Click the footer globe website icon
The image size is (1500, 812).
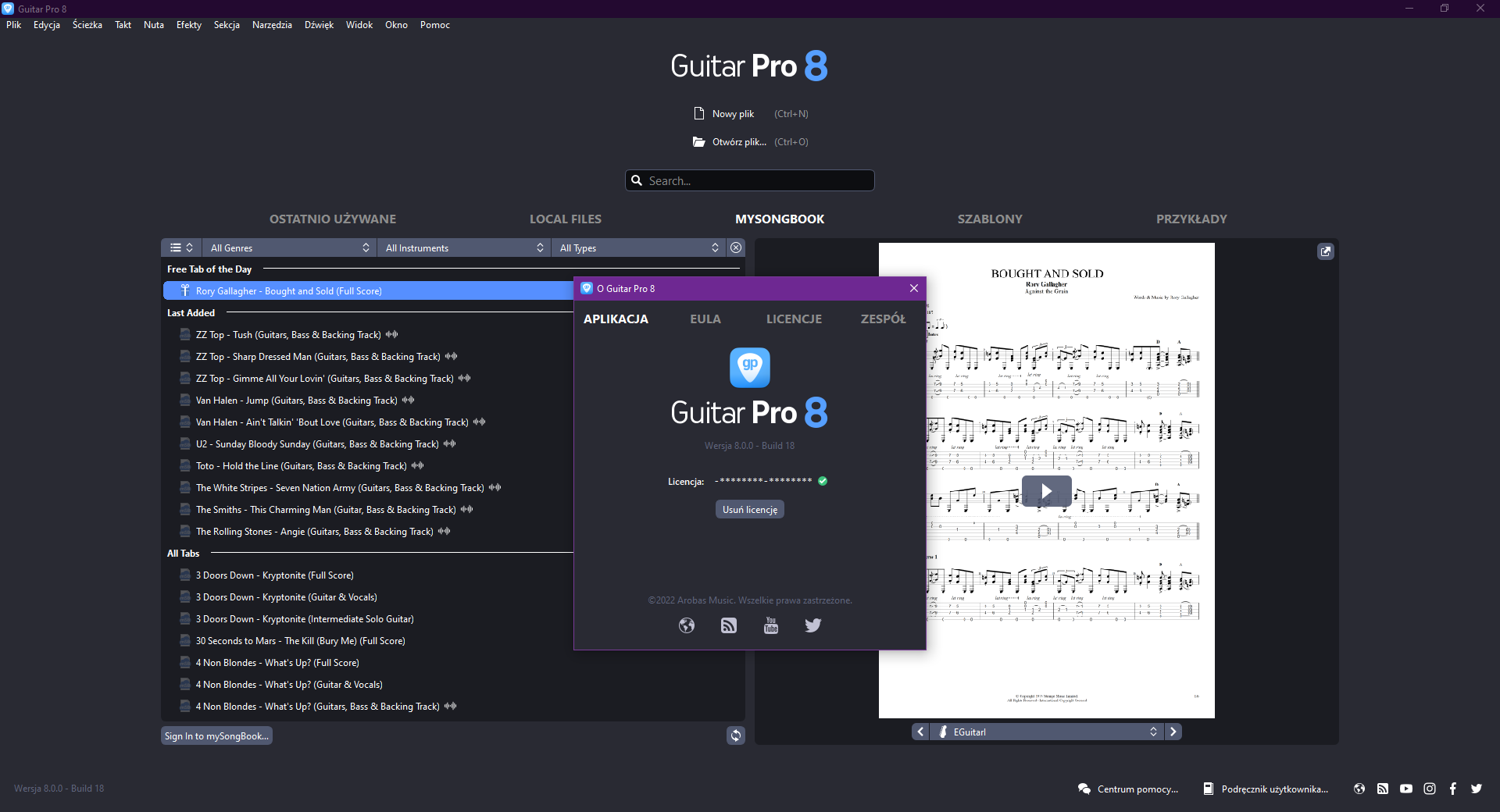pyautogui.click(x=1359, y=789)
